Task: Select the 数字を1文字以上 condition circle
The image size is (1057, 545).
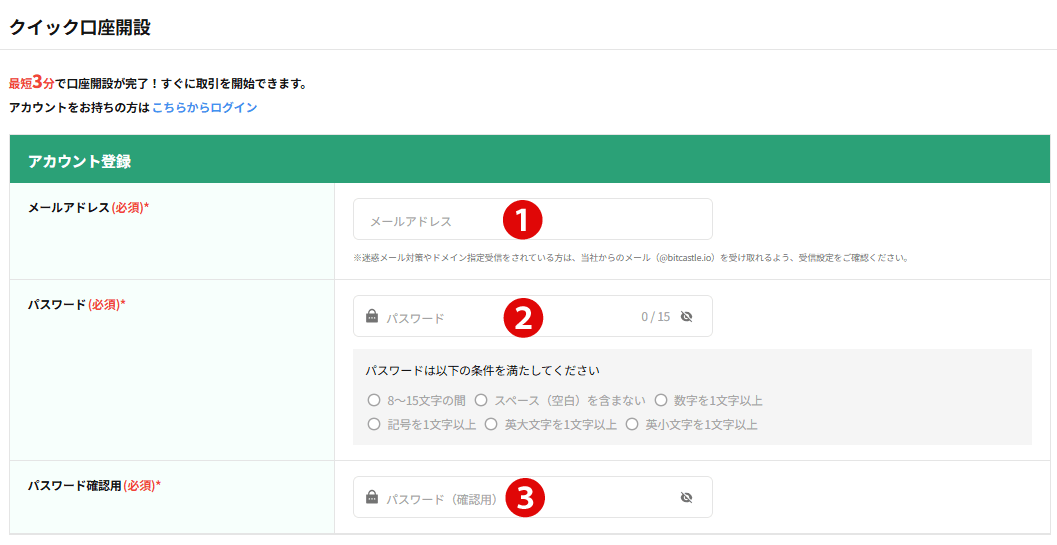Action: coord(661,401)
